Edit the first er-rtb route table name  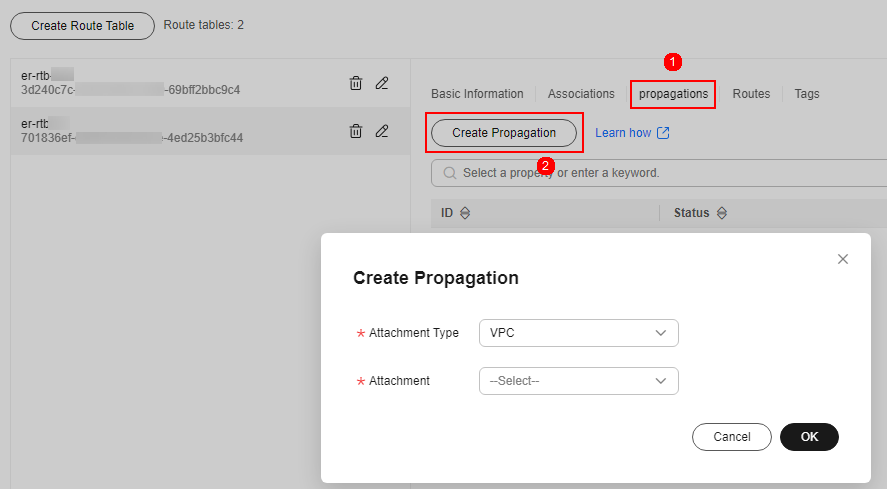point(382,83)
